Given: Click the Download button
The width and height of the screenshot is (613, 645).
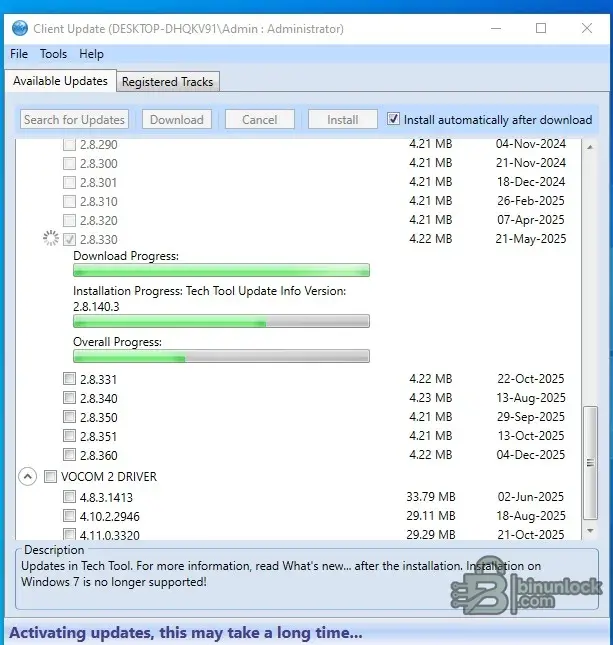Looking at the screenshot, I should pyautogui.click(x=177, y=119).
